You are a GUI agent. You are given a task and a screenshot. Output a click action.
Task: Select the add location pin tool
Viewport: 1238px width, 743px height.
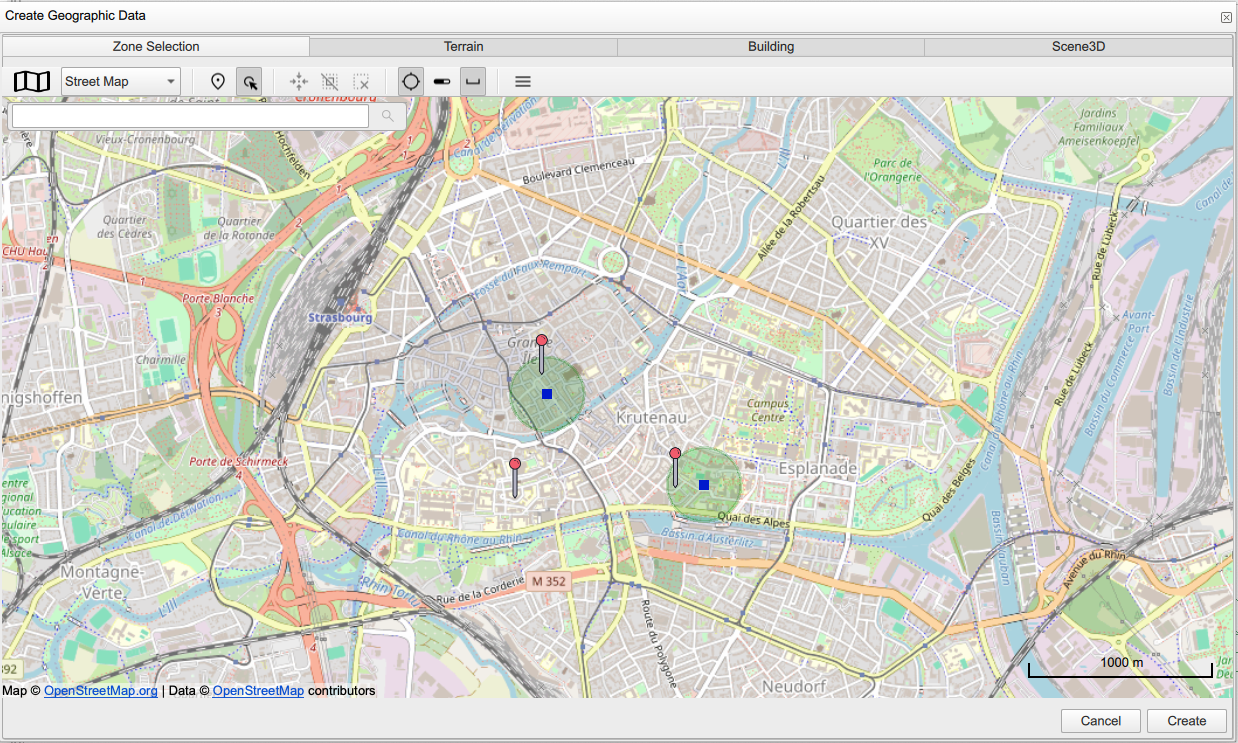[218, 82]
